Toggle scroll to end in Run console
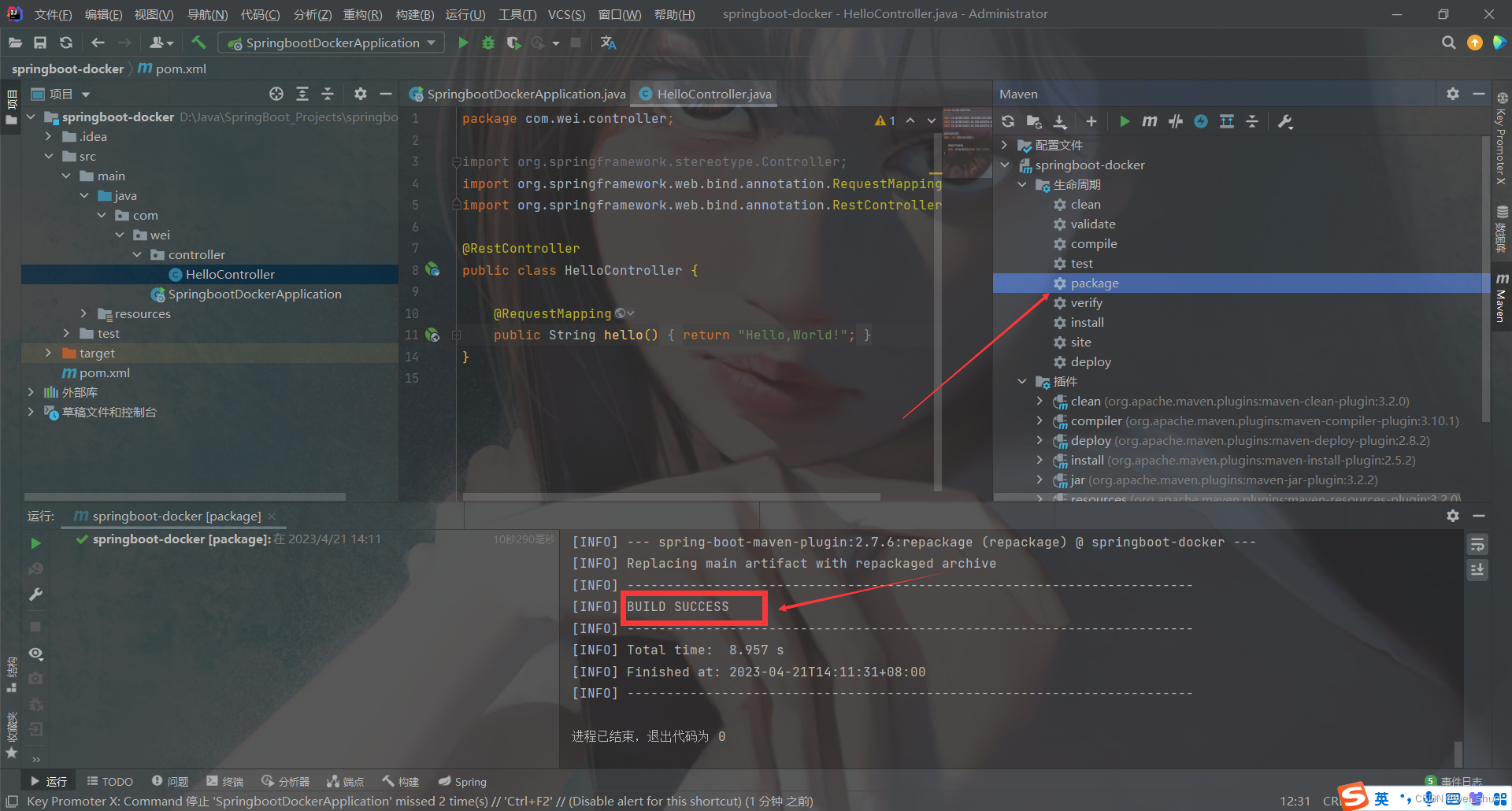Image resolution: width=1512 pixels, height=811 pixels. [x=1477, y=569]
